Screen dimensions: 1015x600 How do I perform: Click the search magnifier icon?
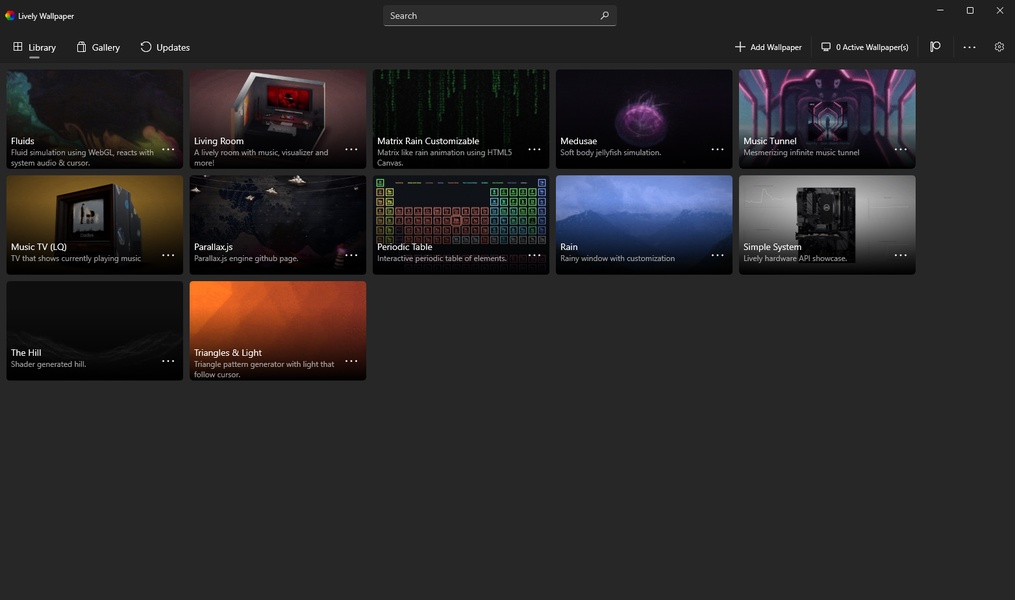[604, 16]
